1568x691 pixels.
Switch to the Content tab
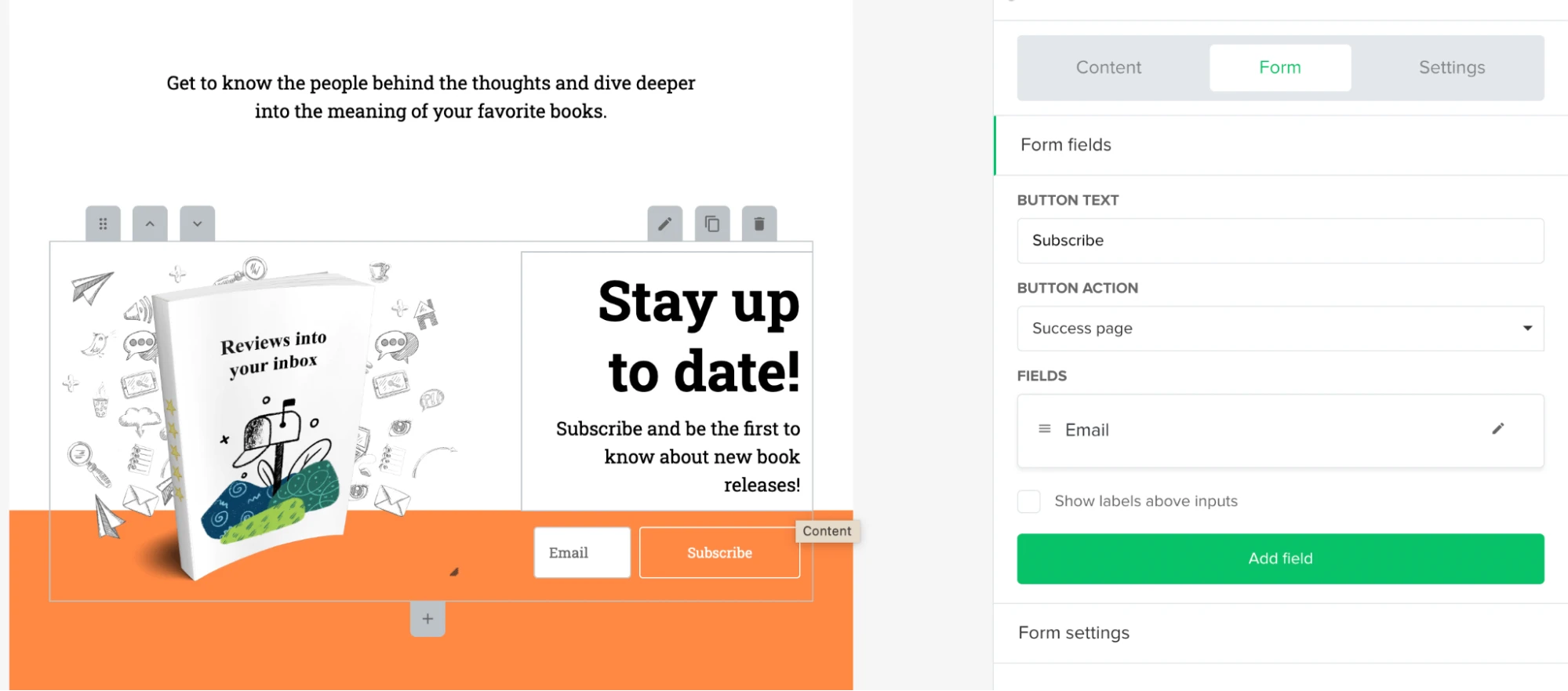point(1108,67)
